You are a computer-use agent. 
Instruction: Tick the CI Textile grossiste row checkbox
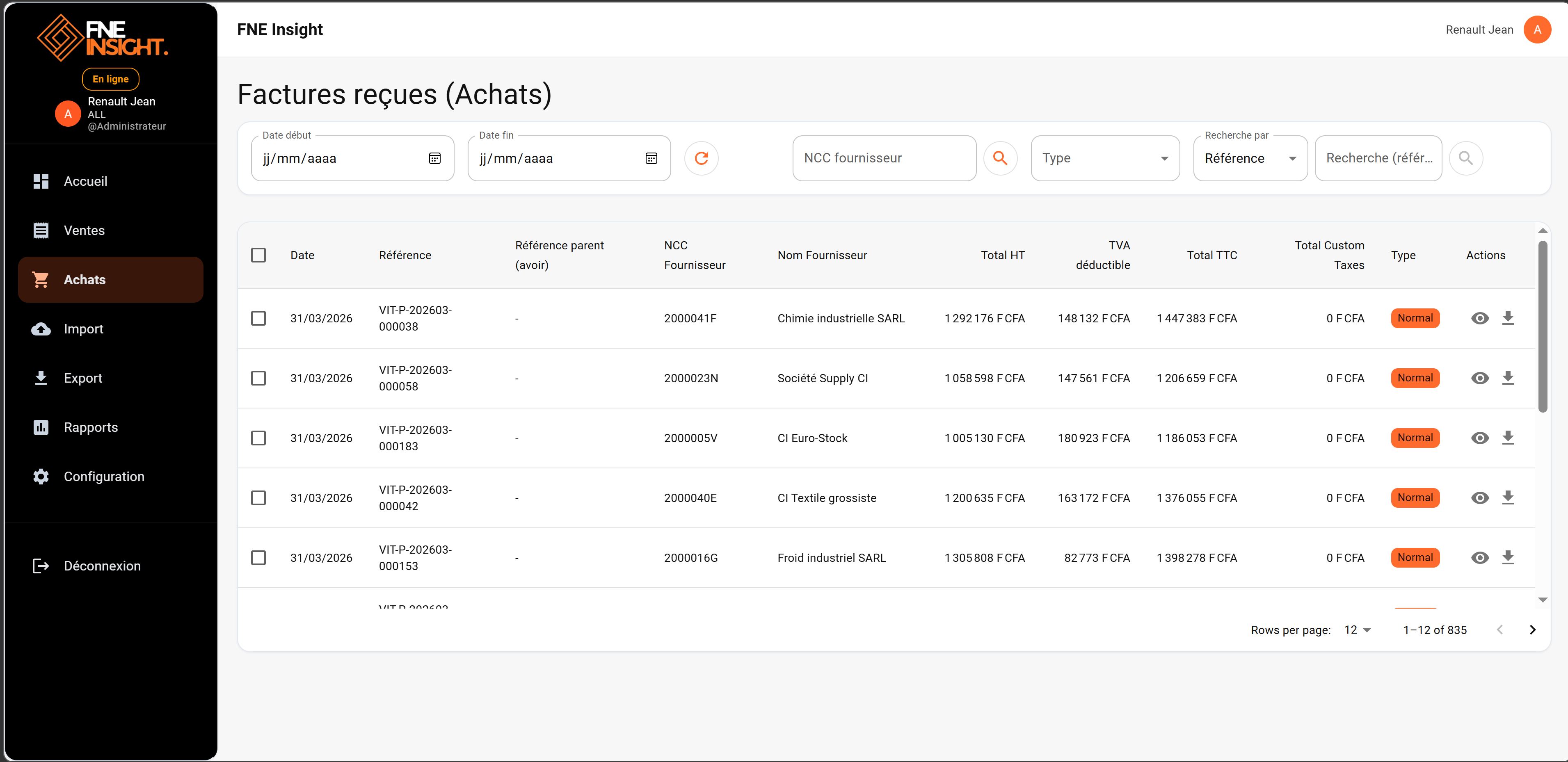coord(259,498)
